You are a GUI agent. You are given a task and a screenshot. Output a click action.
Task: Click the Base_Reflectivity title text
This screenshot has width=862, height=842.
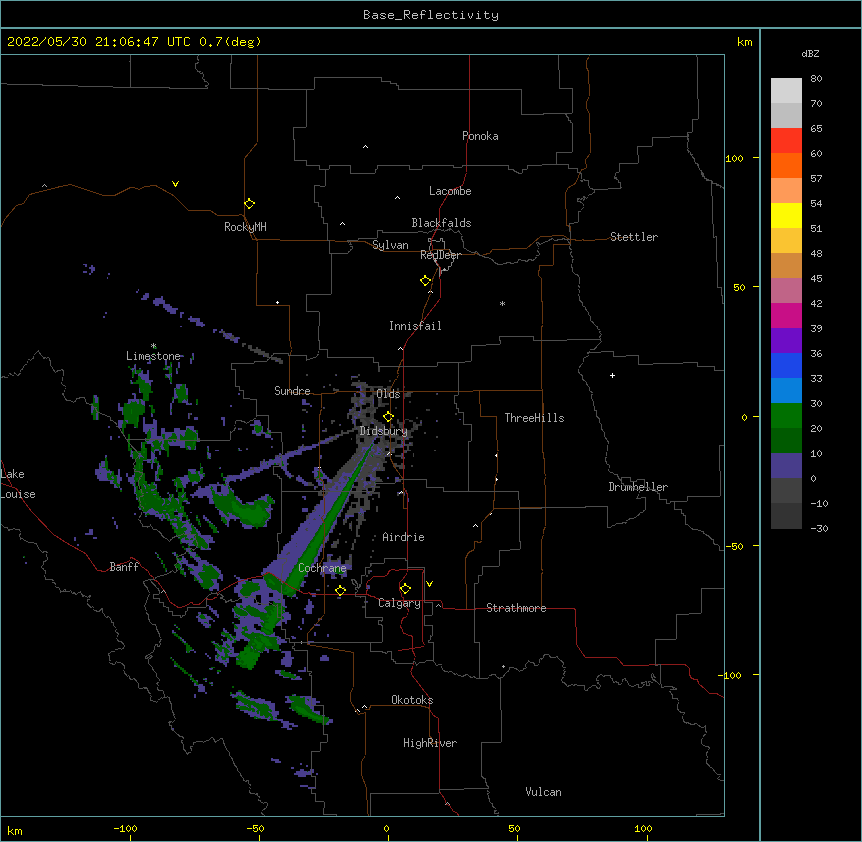pos(430,15)
